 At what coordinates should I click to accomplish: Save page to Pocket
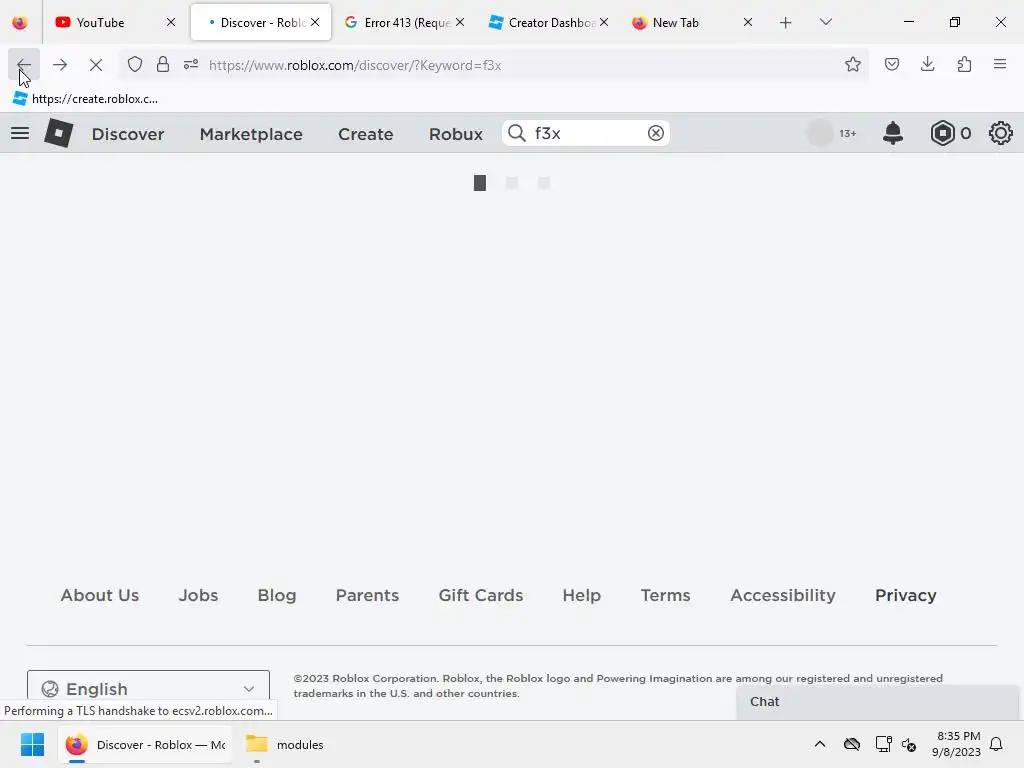tap(891, 64)
